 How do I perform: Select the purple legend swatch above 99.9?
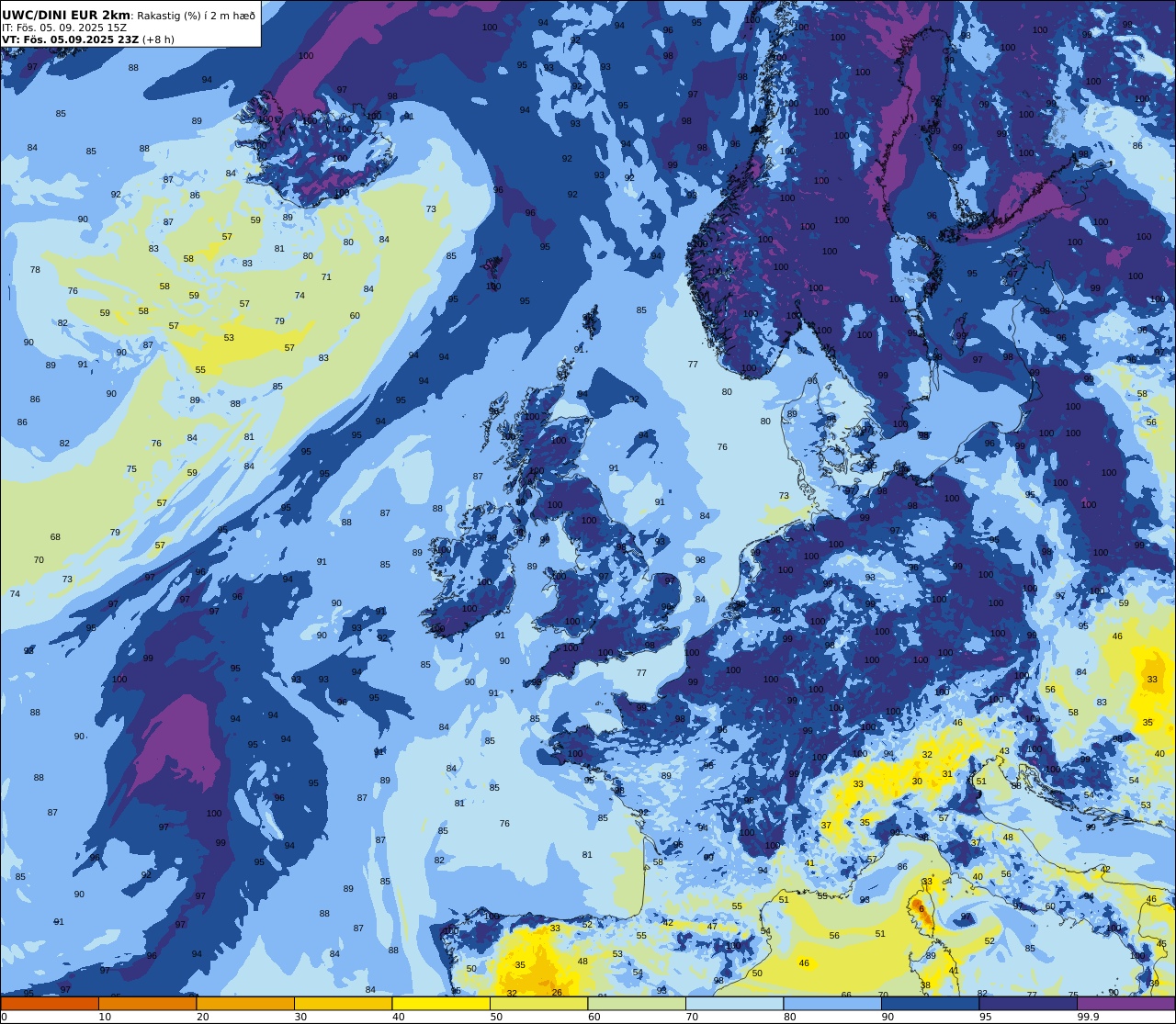pos(1125,1003)
